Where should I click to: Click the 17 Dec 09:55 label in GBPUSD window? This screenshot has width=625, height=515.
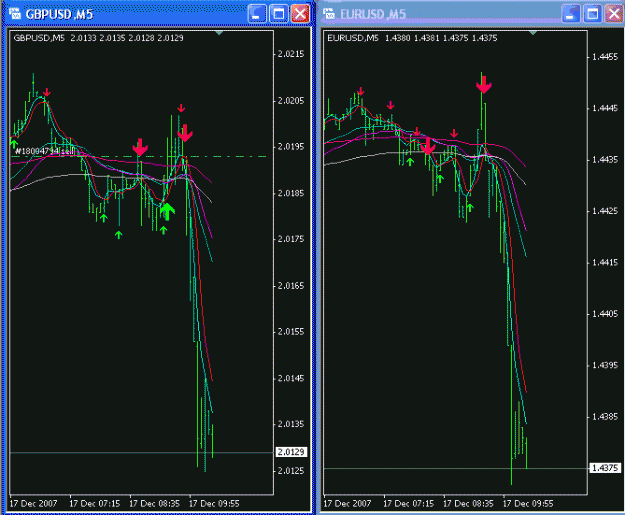point(214,503)
